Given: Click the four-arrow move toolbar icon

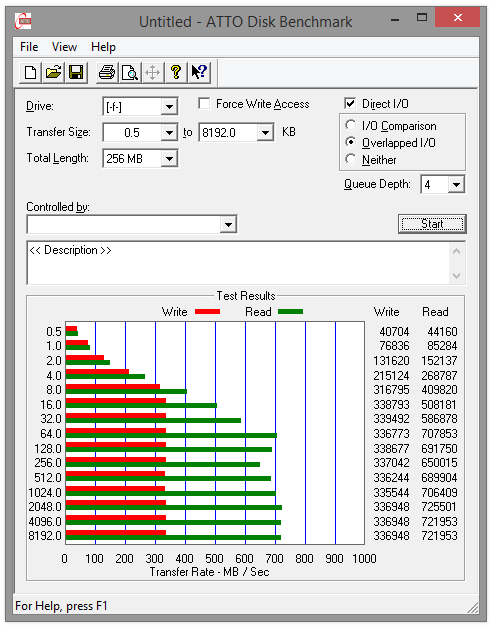Looking at the screenshot, I should (153, 73).
